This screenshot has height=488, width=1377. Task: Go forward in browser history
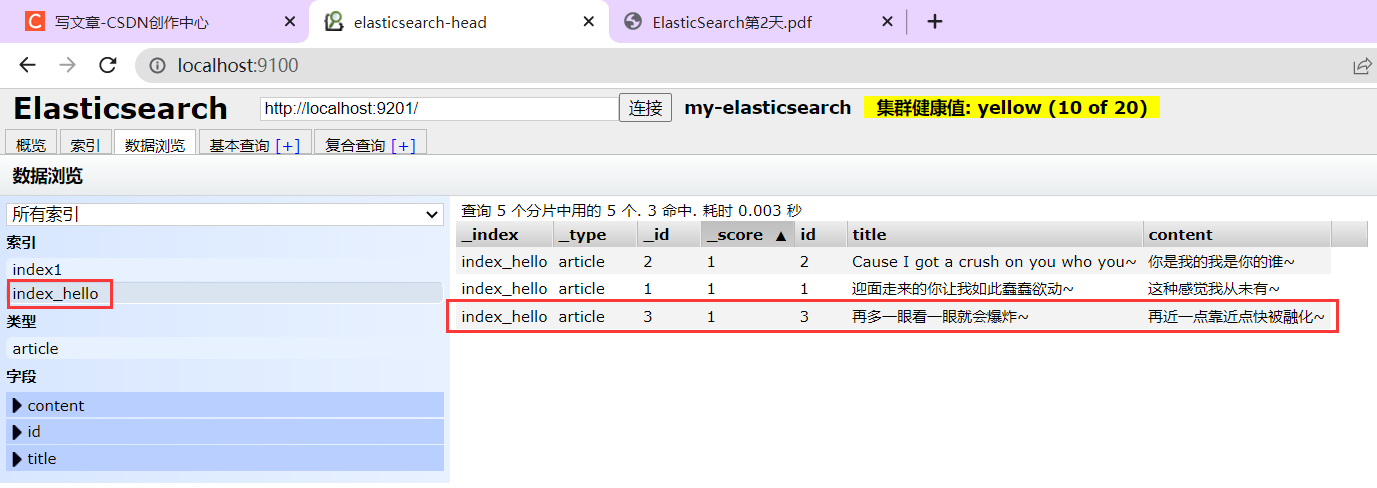click(x=67, y=65)
